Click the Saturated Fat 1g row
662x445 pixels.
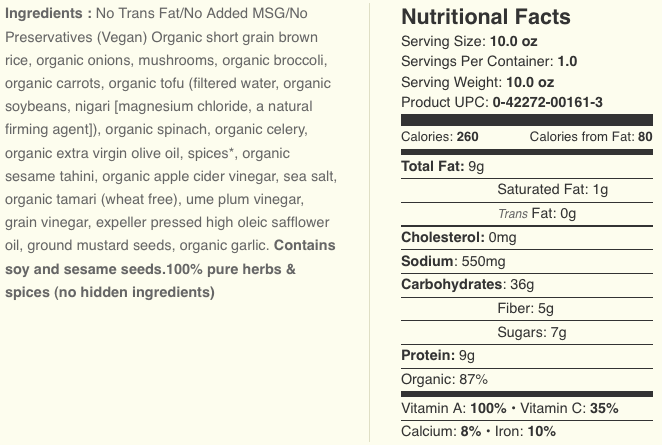(x=552, y=190)
